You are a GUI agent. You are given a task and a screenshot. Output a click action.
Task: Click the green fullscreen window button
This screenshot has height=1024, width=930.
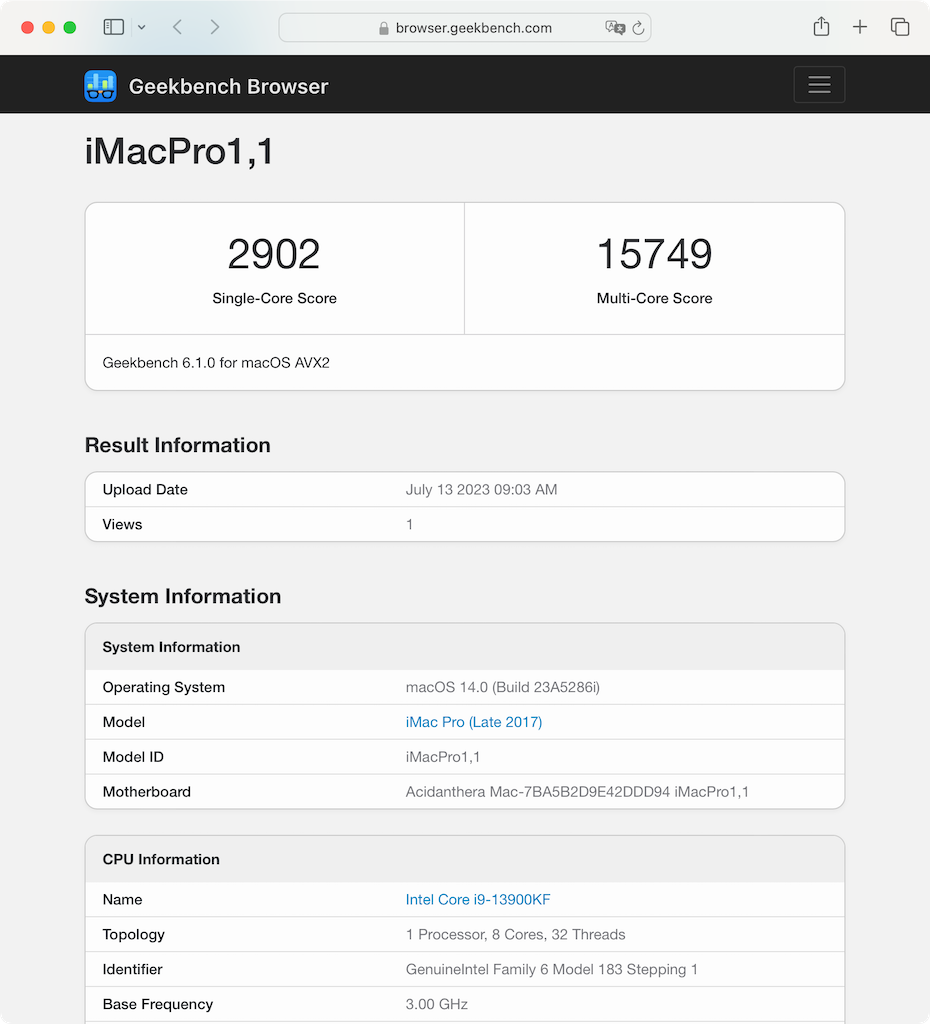[70, 27]
